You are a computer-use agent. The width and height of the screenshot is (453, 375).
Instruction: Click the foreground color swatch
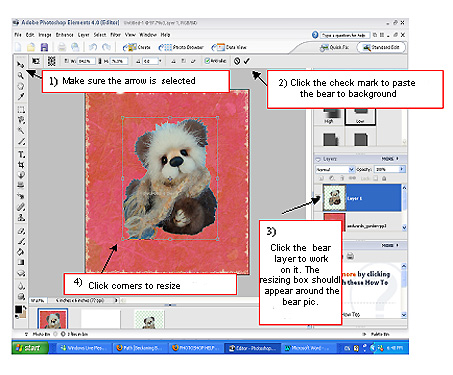19,309
